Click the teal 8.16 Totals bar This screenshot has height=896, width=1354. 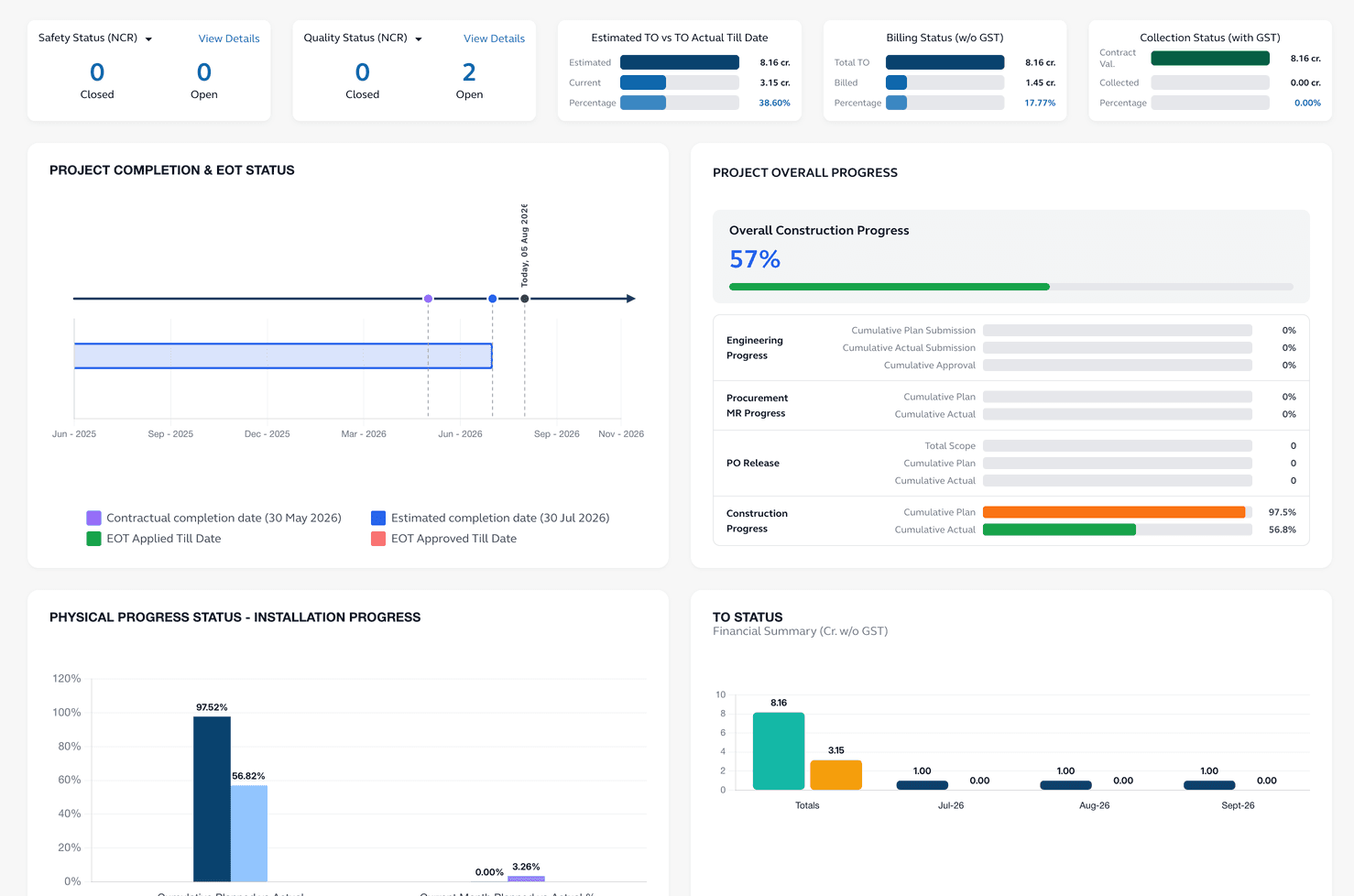[779, 750]
